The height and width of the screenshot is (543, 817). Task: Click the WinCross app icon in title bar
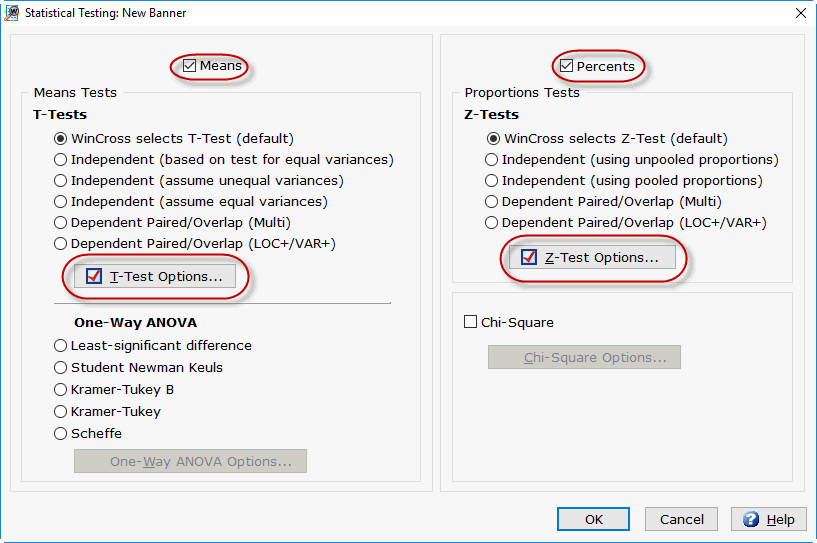[x=11, y=13]
